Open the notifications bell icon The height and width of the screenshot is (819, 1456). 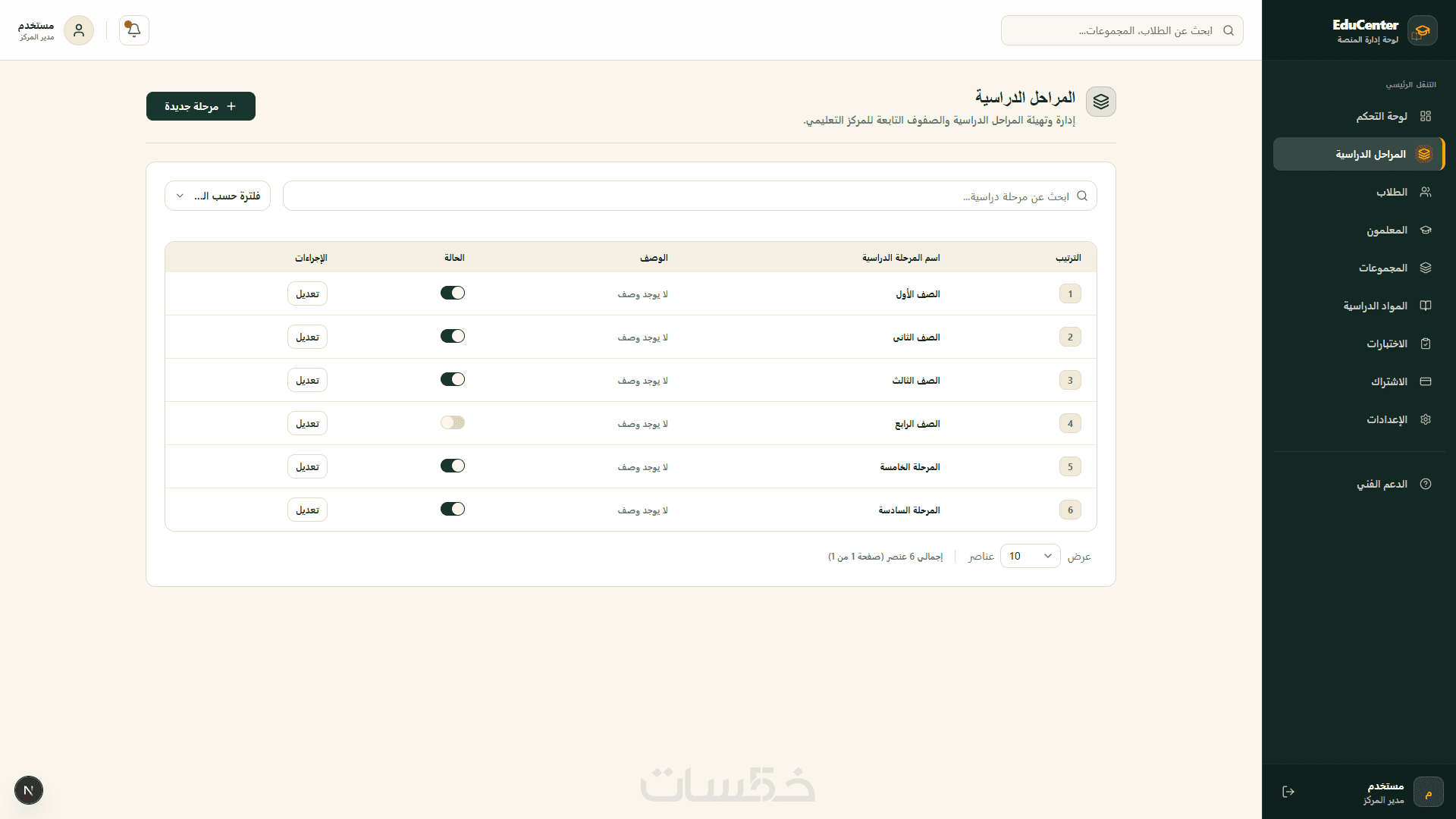[134, 30]
